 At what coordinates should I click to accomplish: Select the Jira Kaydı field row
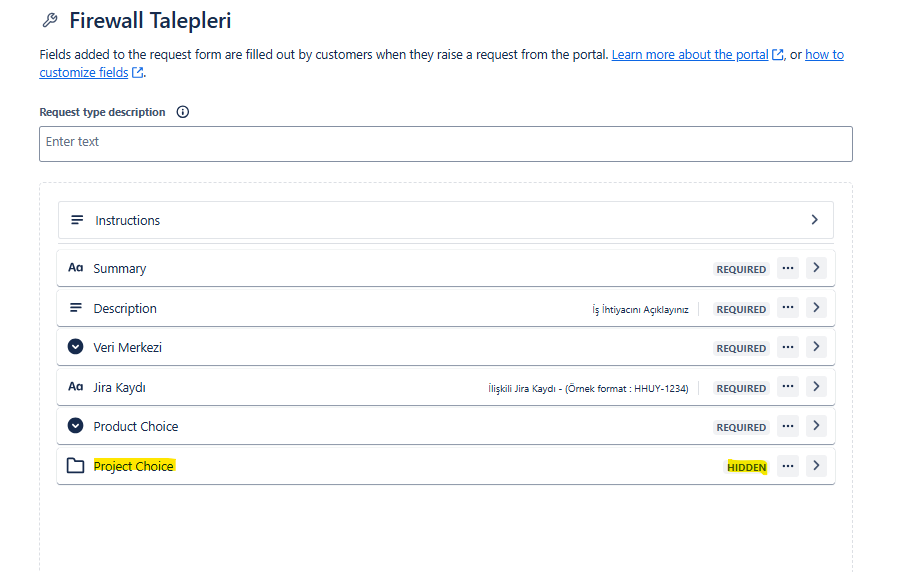coord(446,387)
